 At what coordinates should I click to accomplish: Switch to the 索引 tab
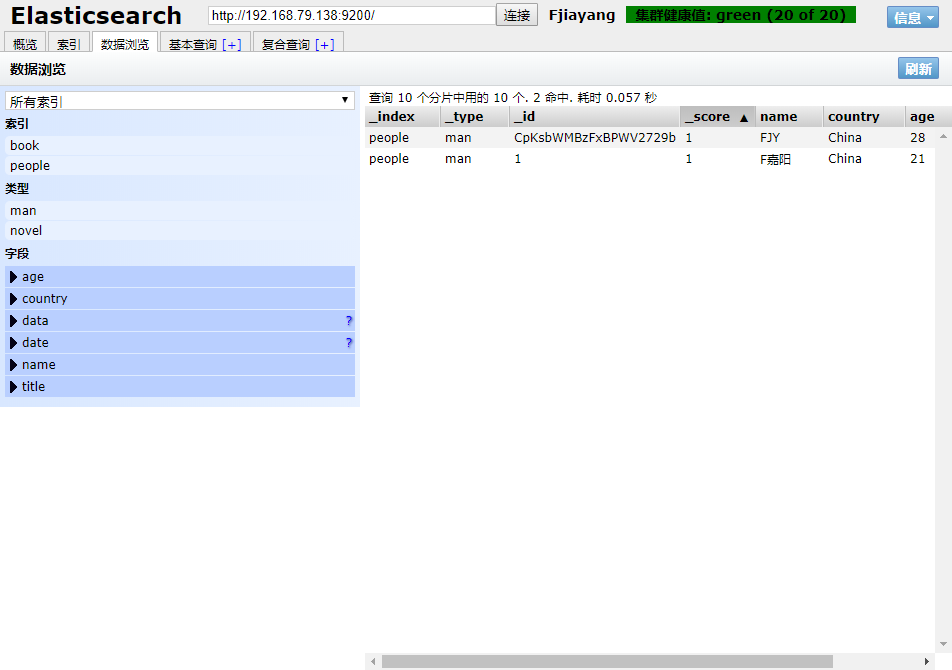pos(68,45)
